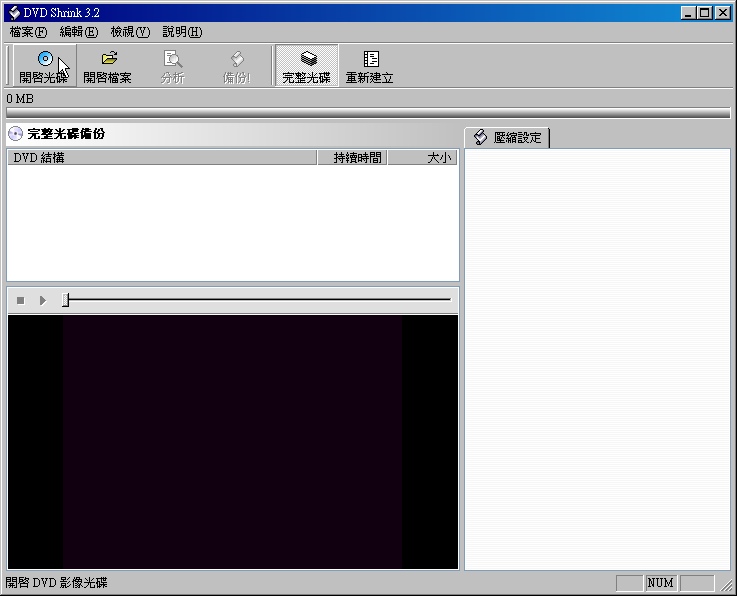Minimize the DVD Shrink window
Viewport: 737px width, 596px height.
point(689,13)
